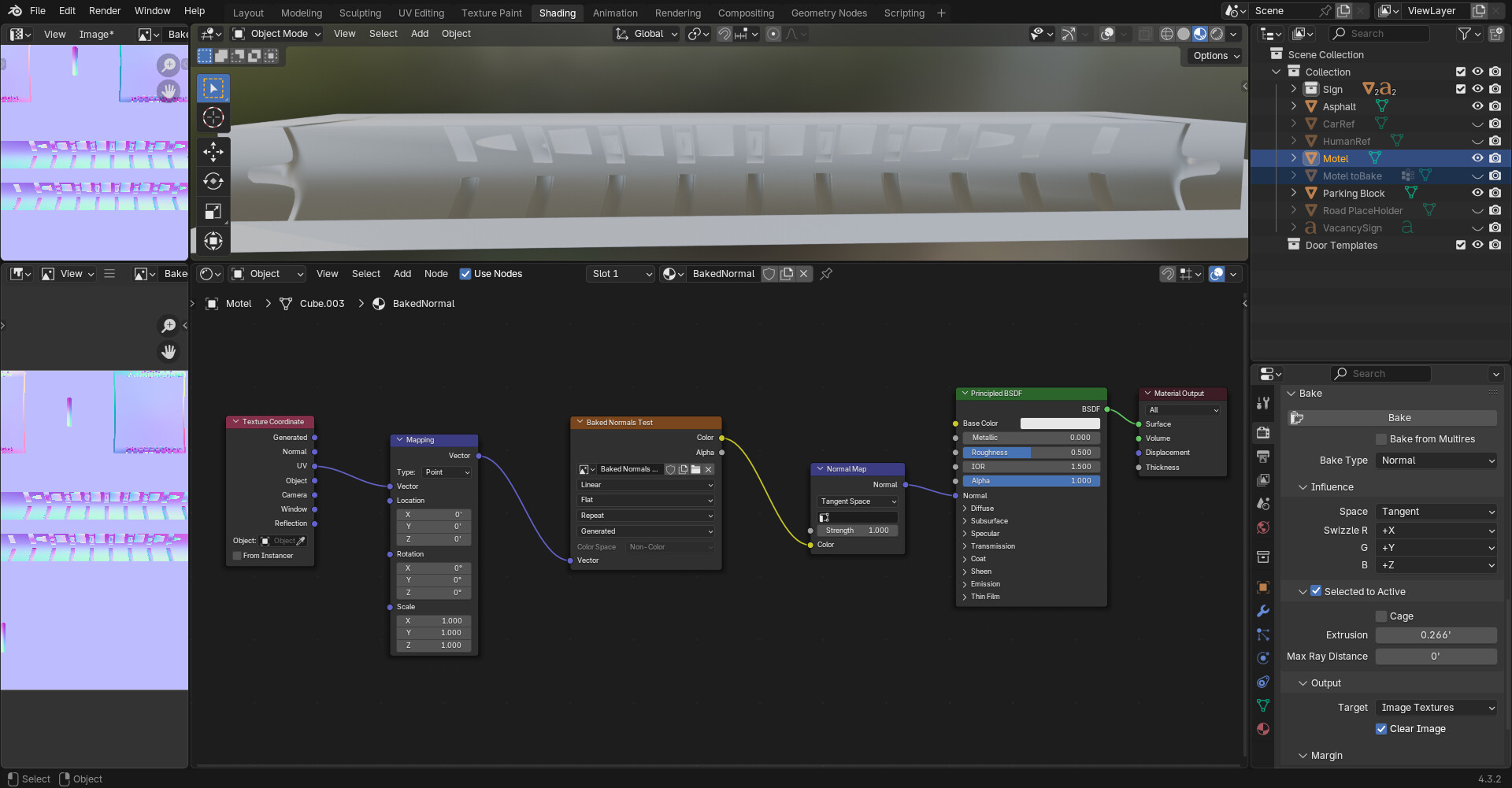Viewport: 1512px width, 788px height.
Task: Open the Modifier Properties wrench tab
Action: [1263, 611]
